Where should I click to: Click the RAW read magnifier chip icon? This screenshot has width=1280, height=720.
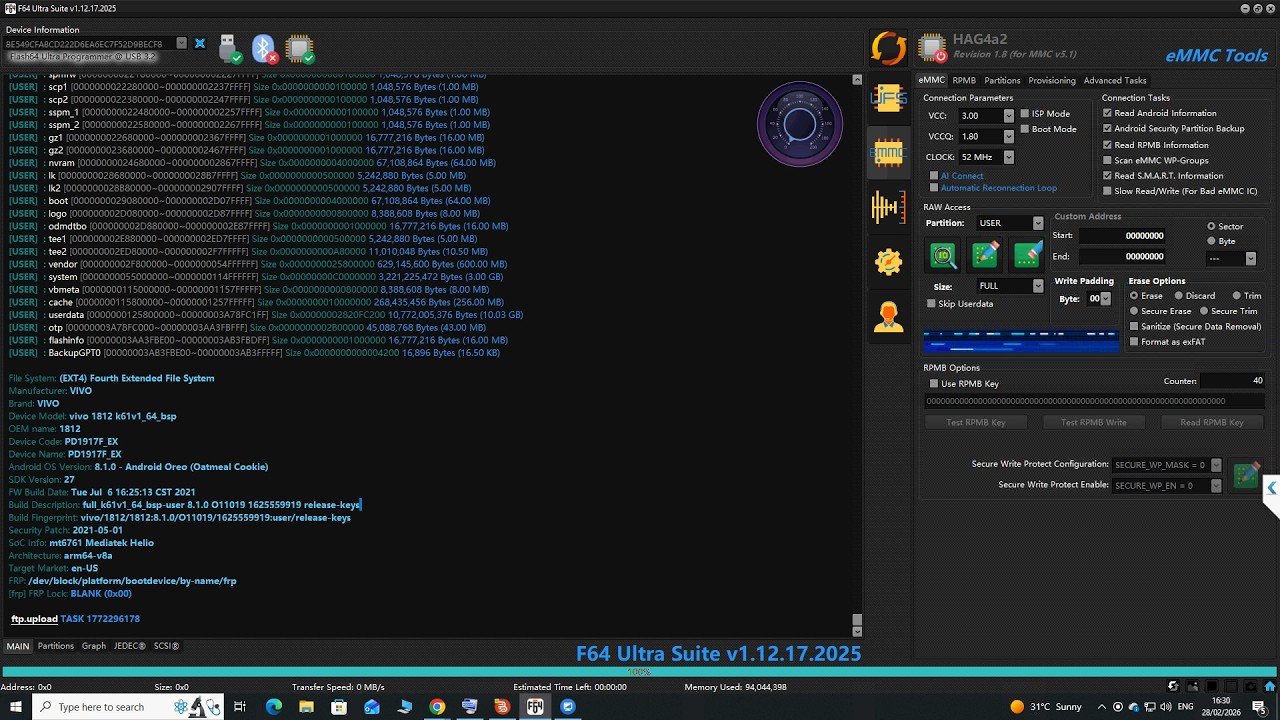(x=943, y=255)
